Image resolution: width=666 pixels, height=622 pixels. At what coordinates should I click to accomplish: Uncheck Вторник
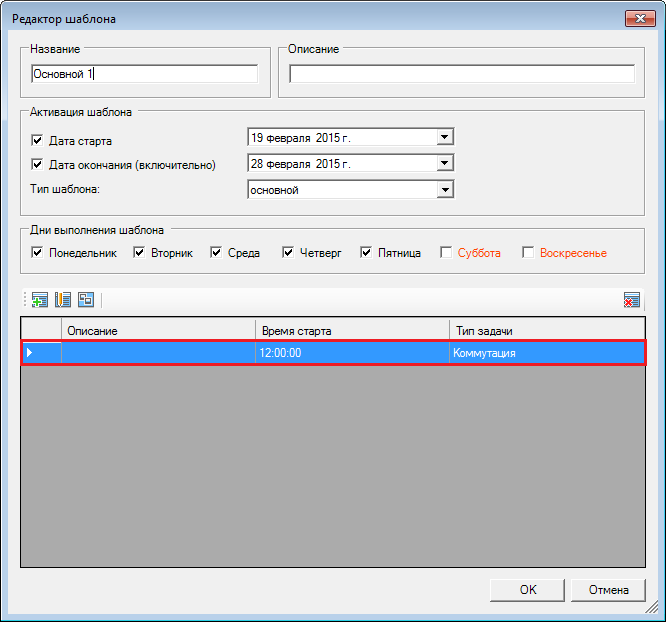(x=139, y=252)
